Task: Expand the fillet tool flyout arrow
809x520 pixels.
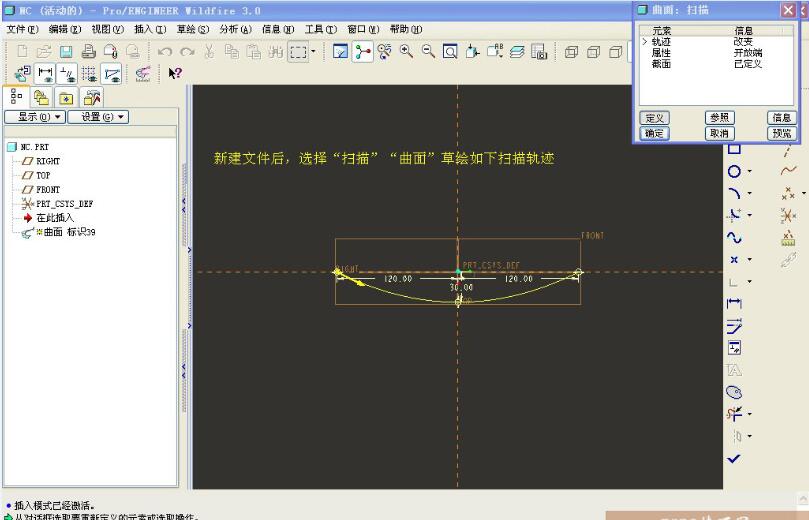Action: click(749, 215)
